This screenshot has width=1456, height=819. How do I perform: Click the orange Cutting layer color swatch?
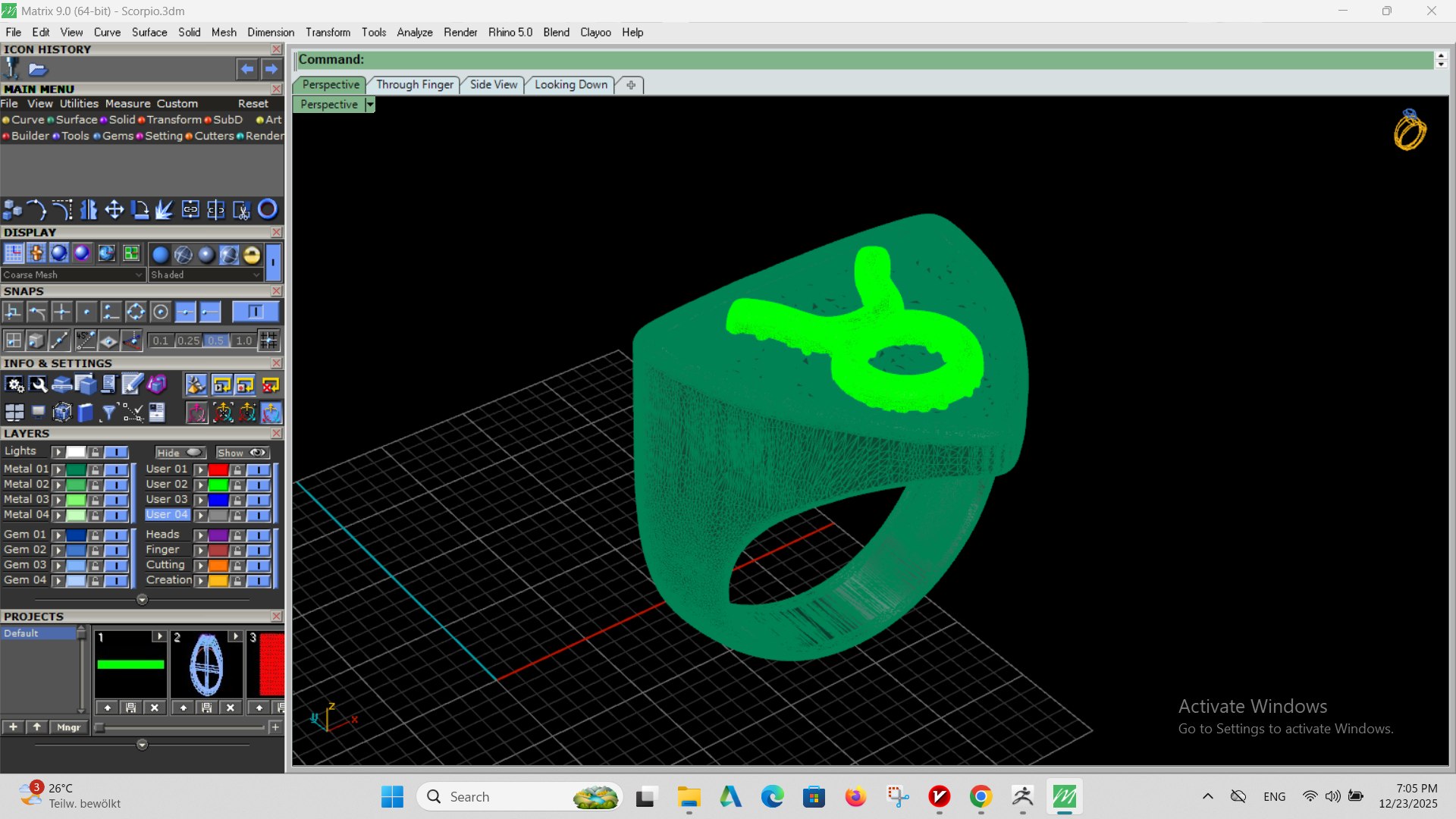pyautogui.click(x=218, y=566)
